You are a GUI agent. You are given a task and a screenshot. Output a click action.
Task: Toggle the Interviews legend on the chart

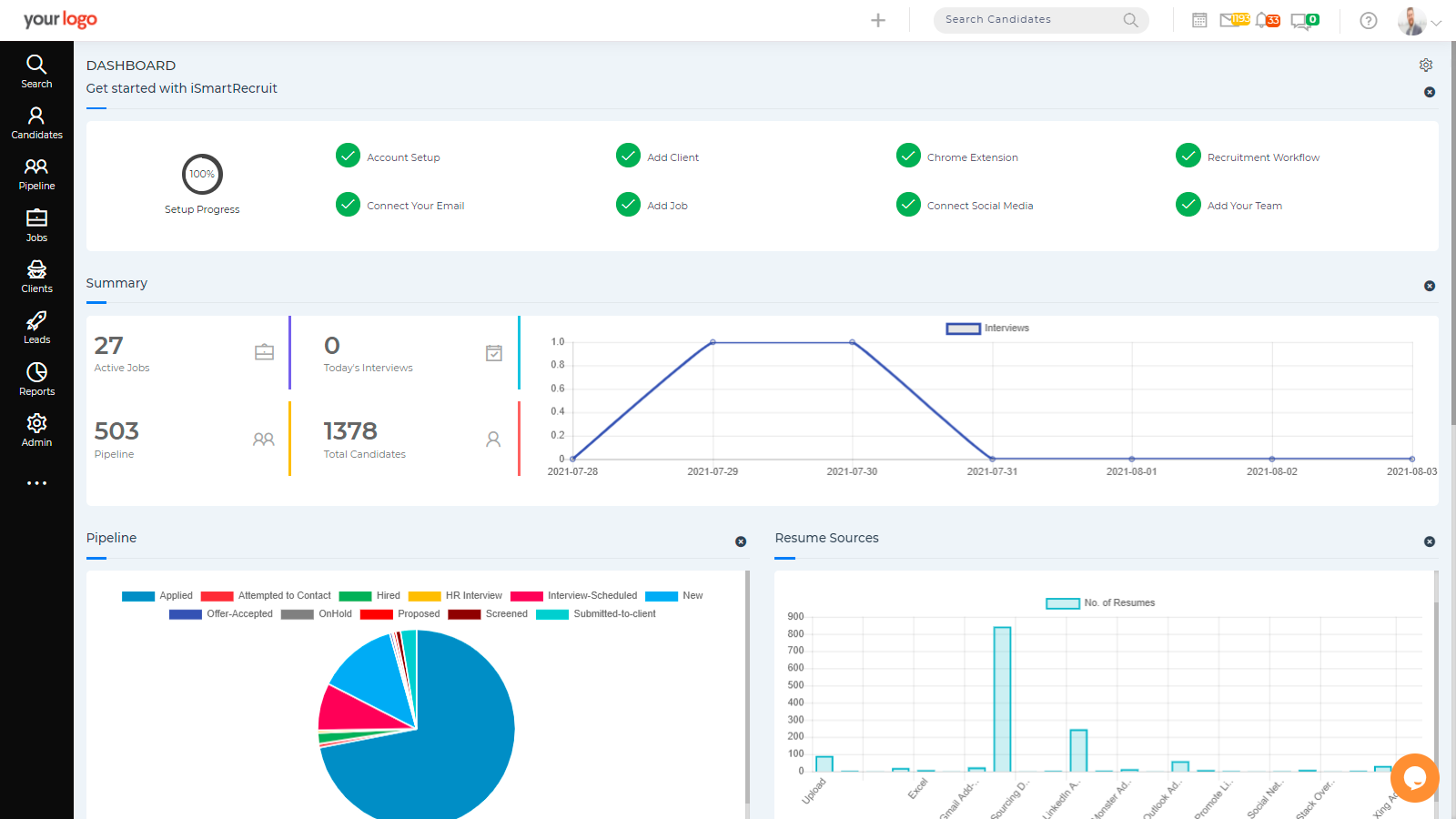pyautogui.click(x=987, y=329)
